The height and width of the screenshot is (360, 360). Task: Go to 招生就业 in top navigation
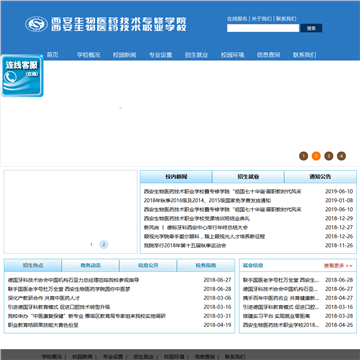[x=197, y=55]
